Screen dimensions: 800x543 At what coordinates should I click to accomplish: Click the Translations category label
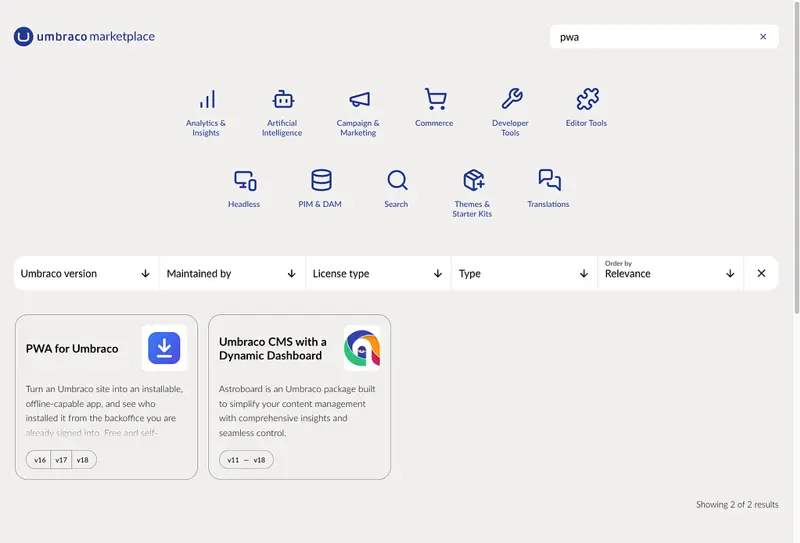548,204
